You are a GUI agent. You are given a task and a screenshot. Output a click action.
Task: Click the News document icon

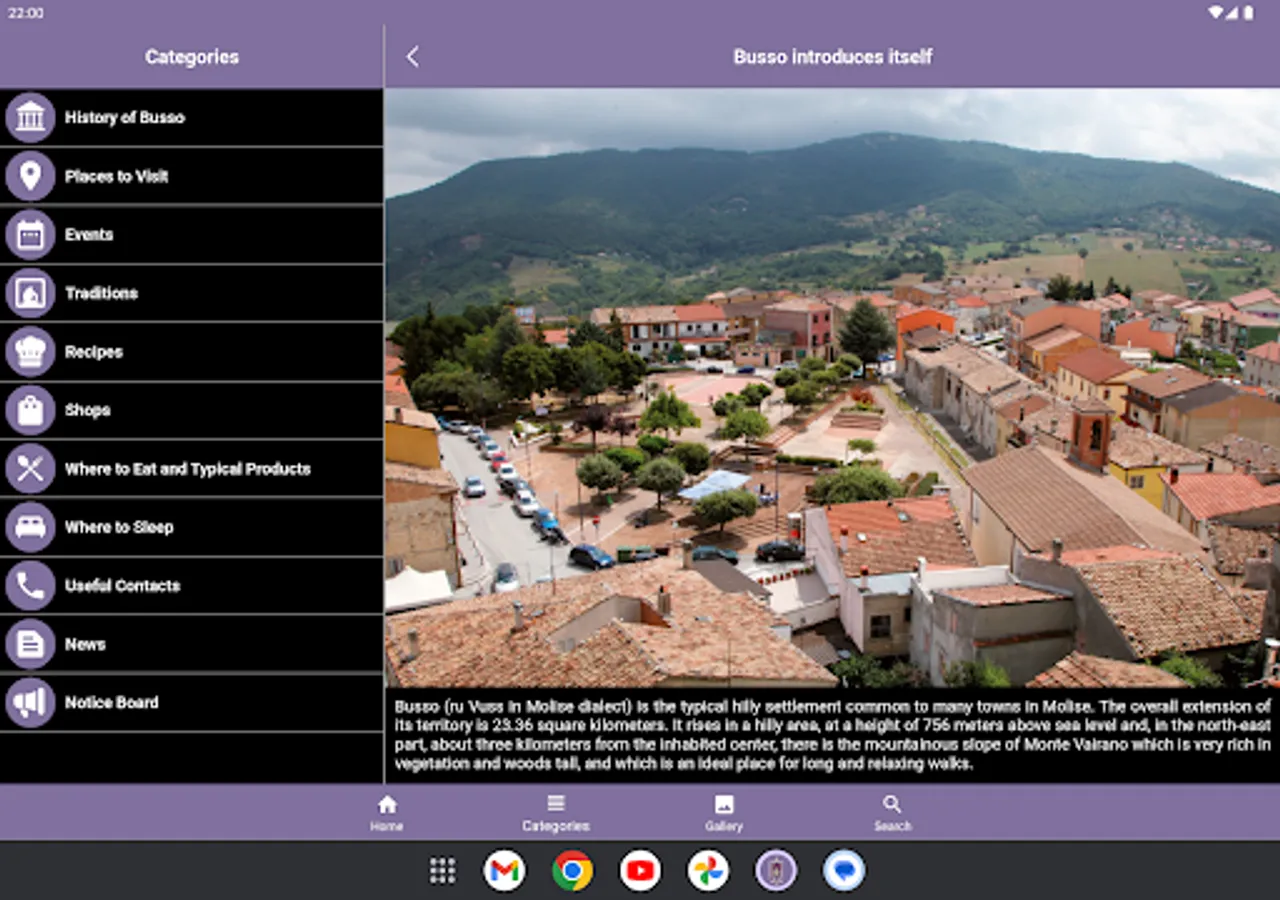point(30,644)
